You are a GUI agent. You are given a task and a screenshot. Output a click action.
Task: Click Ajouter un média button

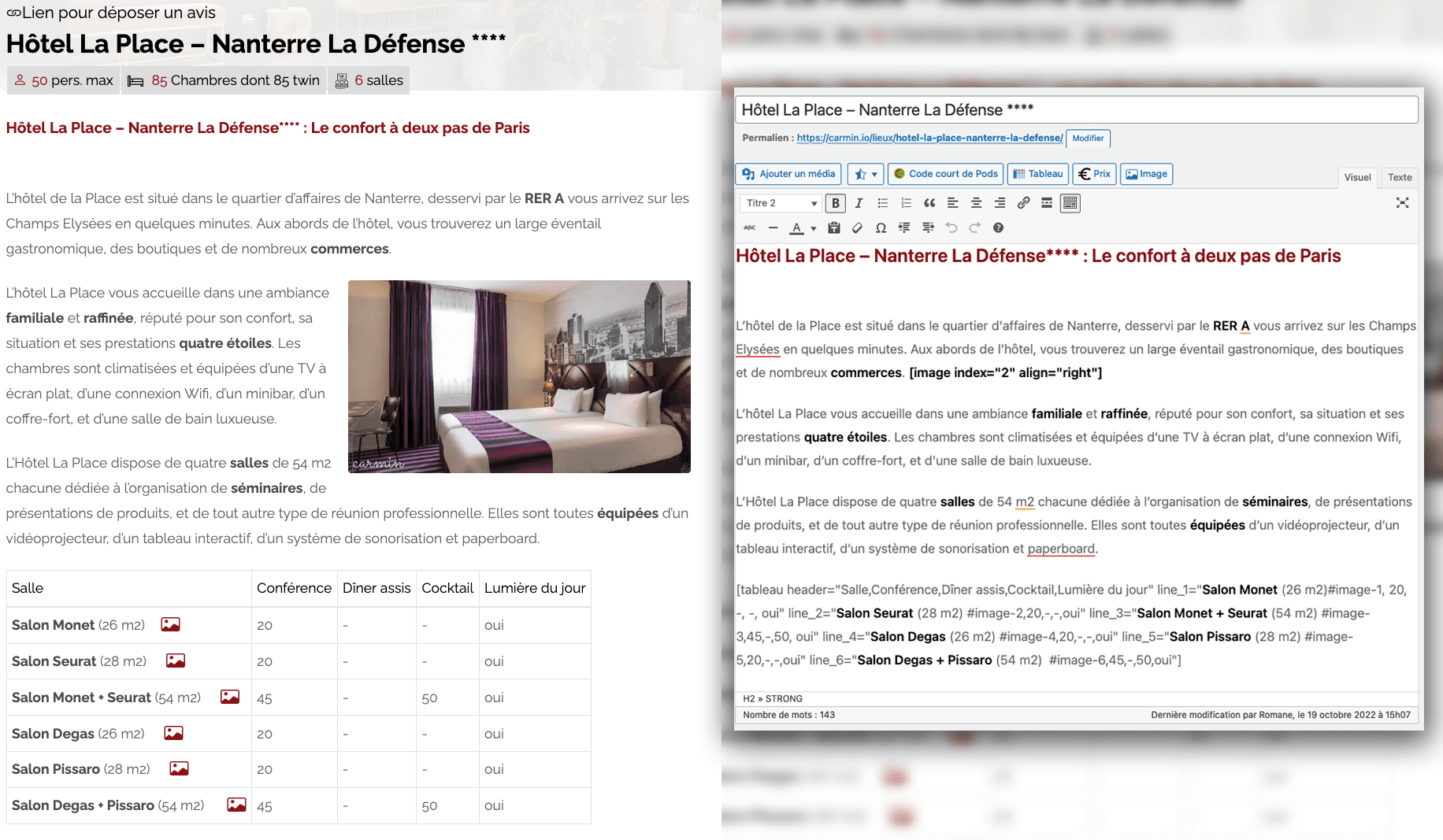(788, 174)
